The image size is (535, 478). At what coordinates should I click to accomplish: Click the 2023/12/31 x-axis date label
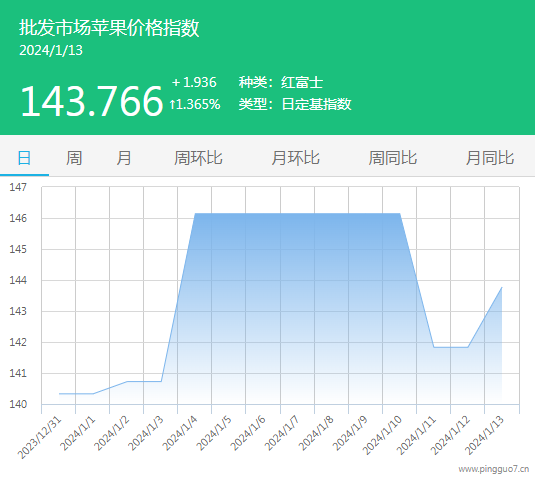[40, 438]
